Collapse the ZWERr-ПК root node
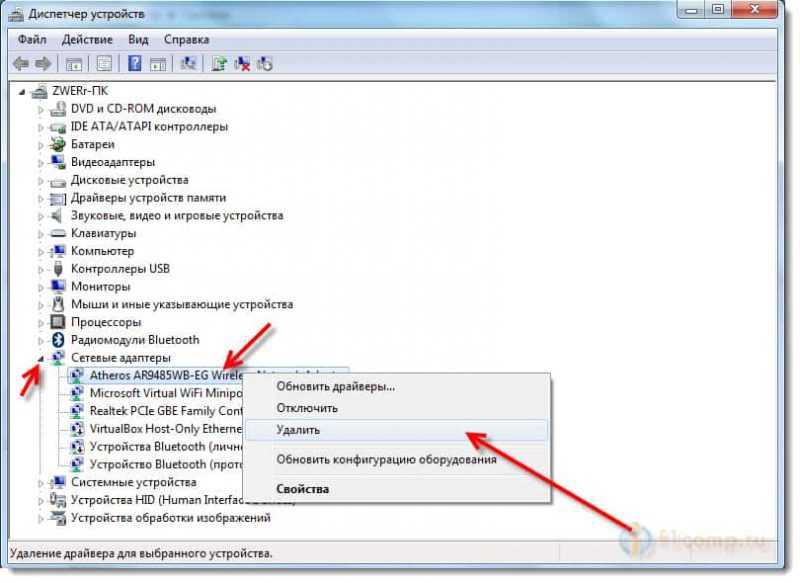 [22, 92]
